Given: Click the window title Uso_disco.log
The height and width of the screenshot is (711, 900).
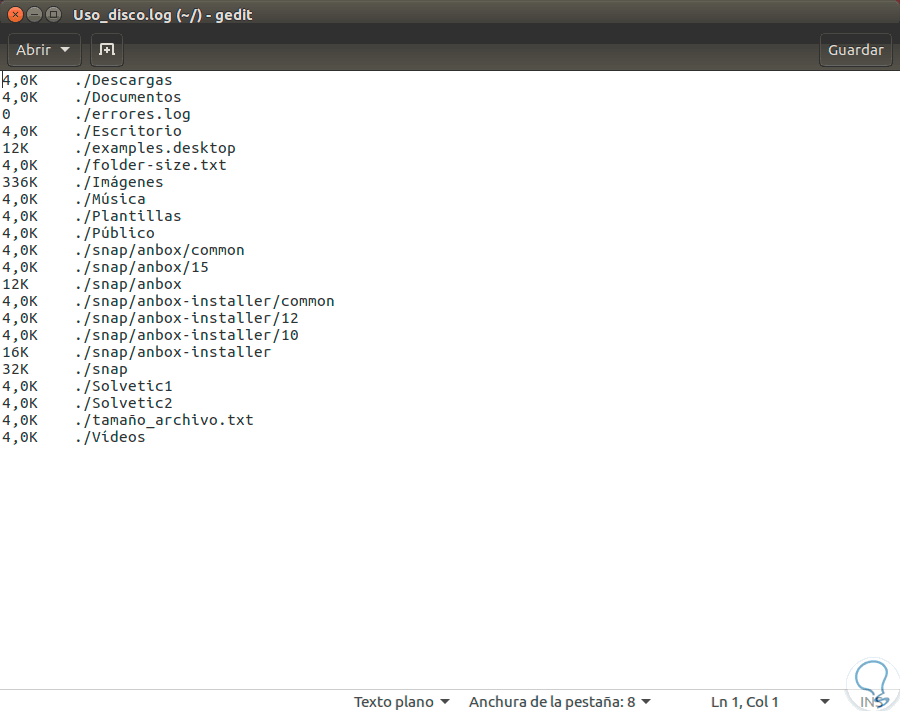Looking at the screenshot, I should tap(122, 15).
